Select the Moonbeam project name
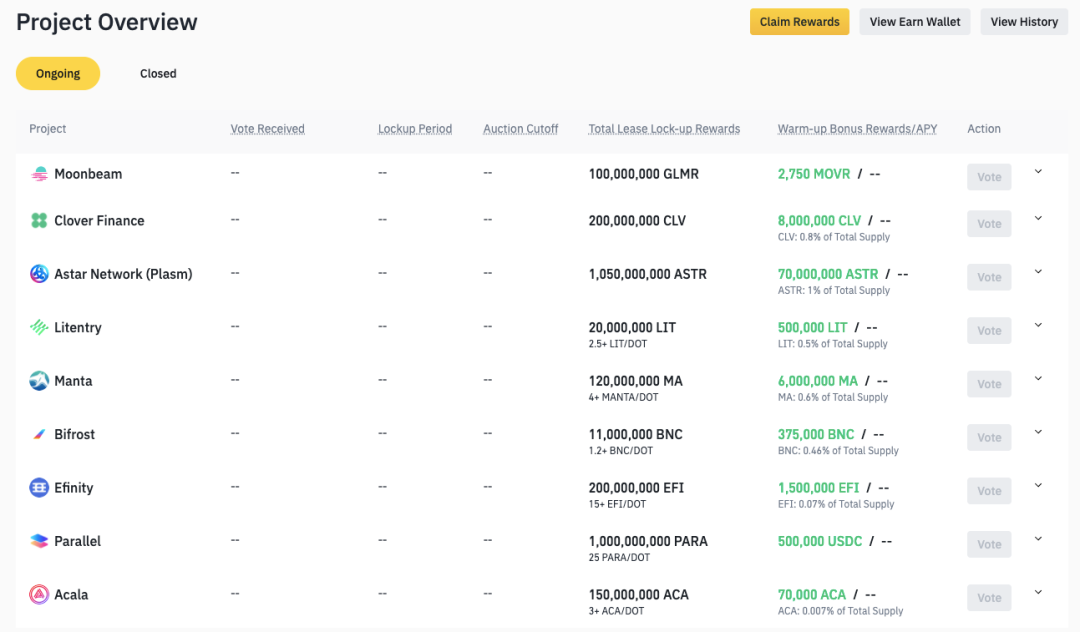Image resolution: width=1080 pixels, height=632 pixels. click(88, 174)
